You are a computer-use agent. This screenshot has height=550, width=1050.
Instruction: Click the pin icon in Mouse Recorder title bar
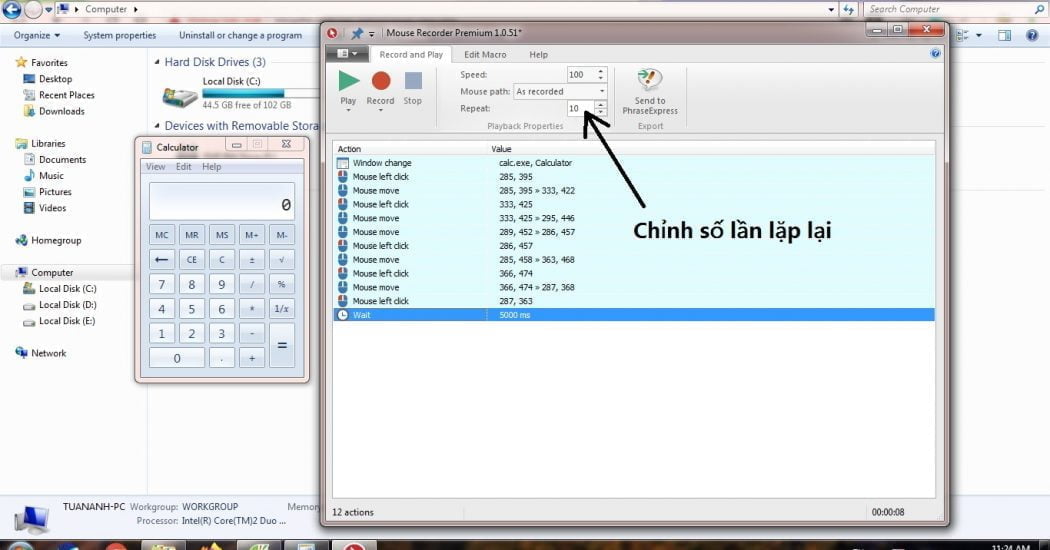[x=356, y=33]
